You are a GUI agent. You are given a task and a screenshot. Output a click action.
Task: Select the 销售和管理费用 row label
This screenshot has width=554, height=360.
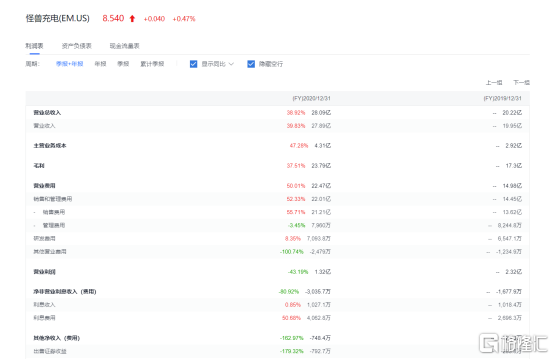point(53,199)
